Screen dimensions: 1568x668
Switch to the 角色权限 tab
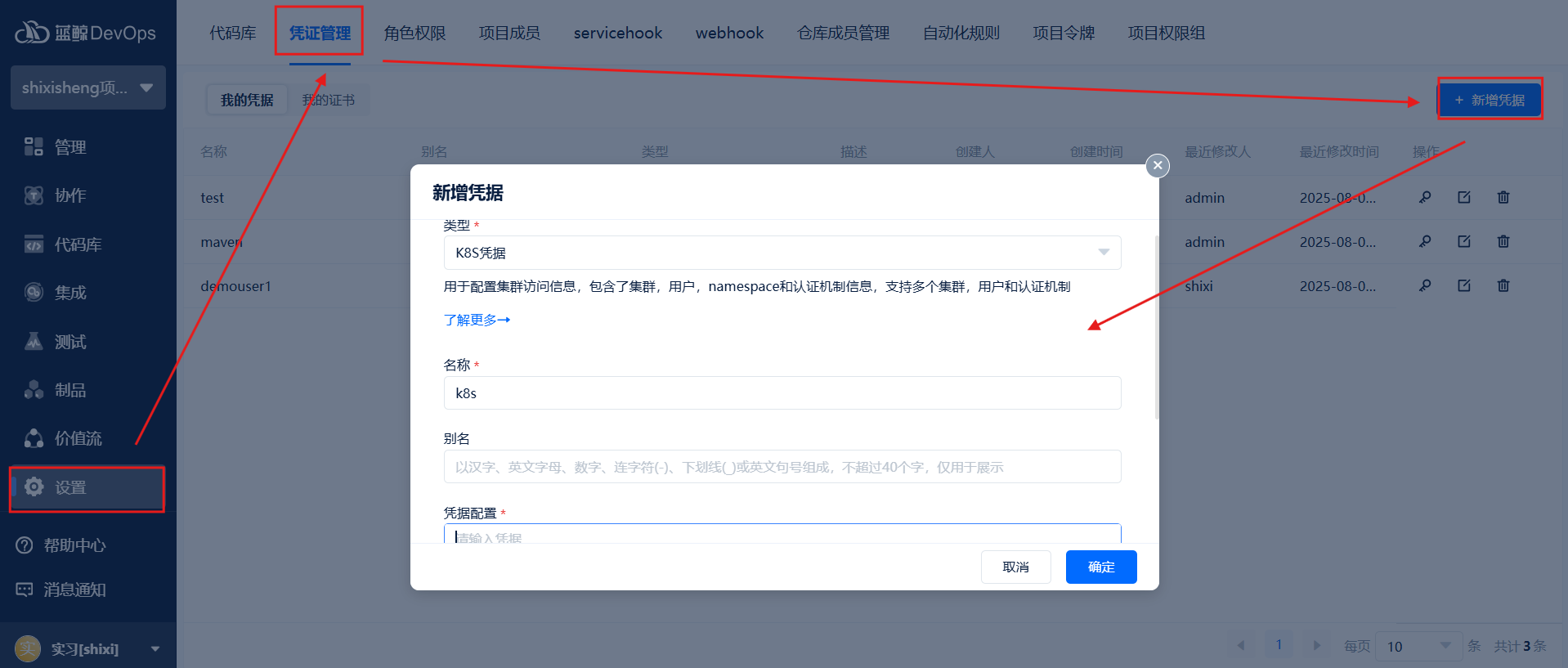(x=414, y=33)
